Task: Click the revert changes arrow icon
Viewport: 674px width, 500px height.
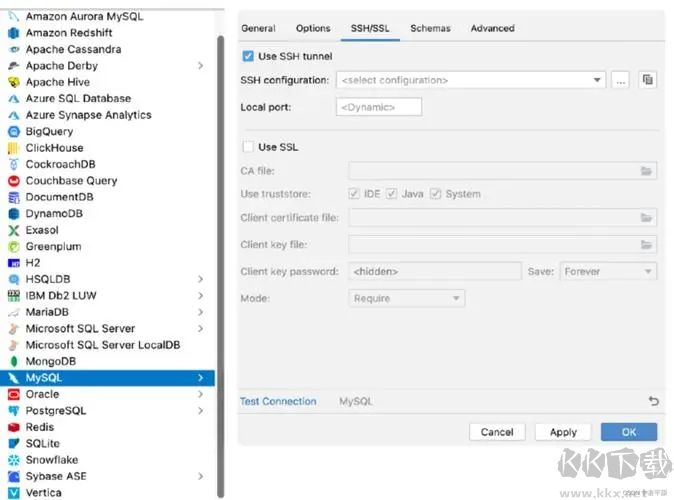Action: pyautogui.click(x=654, y=401)
